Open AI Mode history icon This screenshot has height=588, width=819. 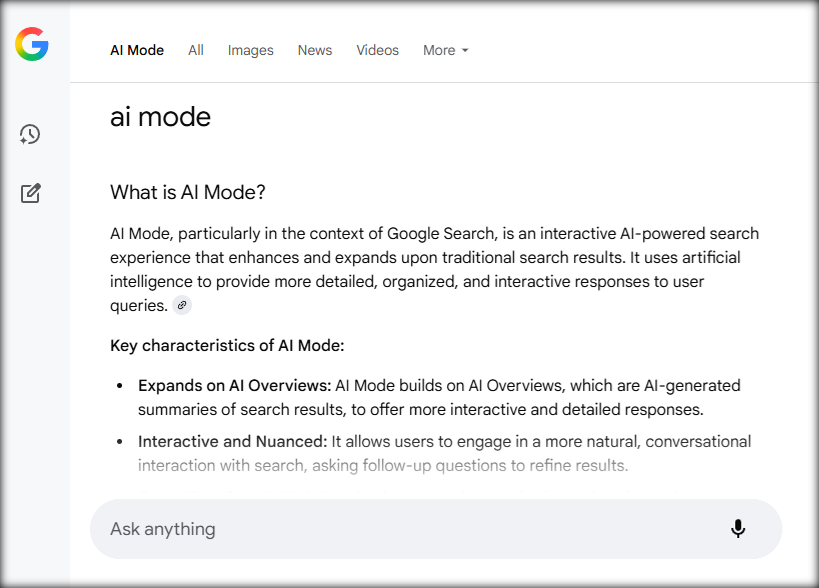click(x=30, y=135)
